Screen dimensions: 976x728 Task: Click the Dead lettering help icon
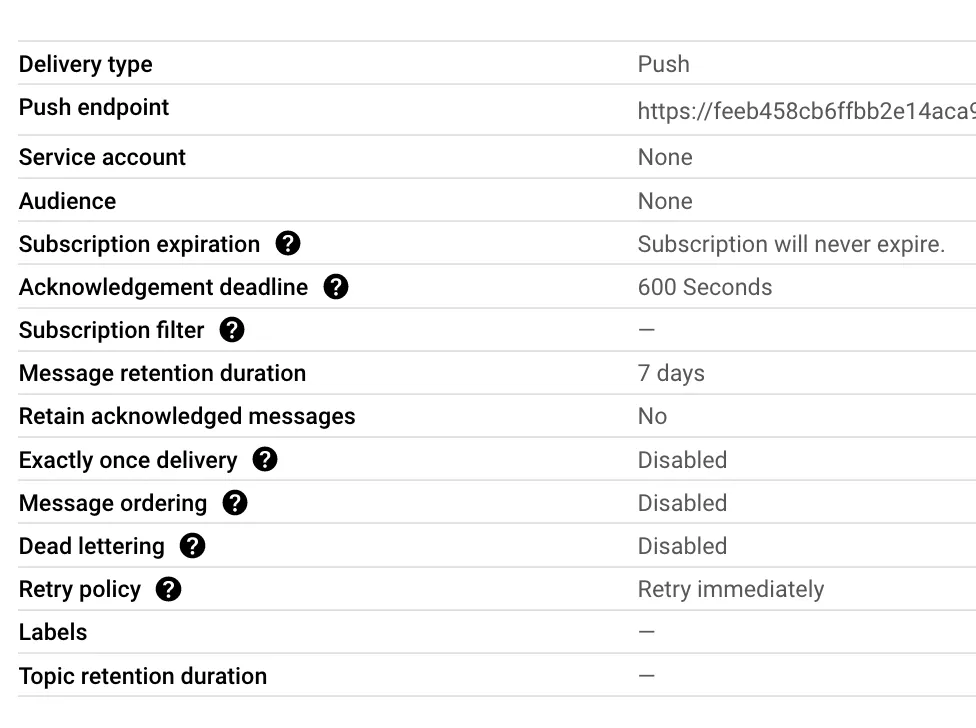(x=192, y=546)
